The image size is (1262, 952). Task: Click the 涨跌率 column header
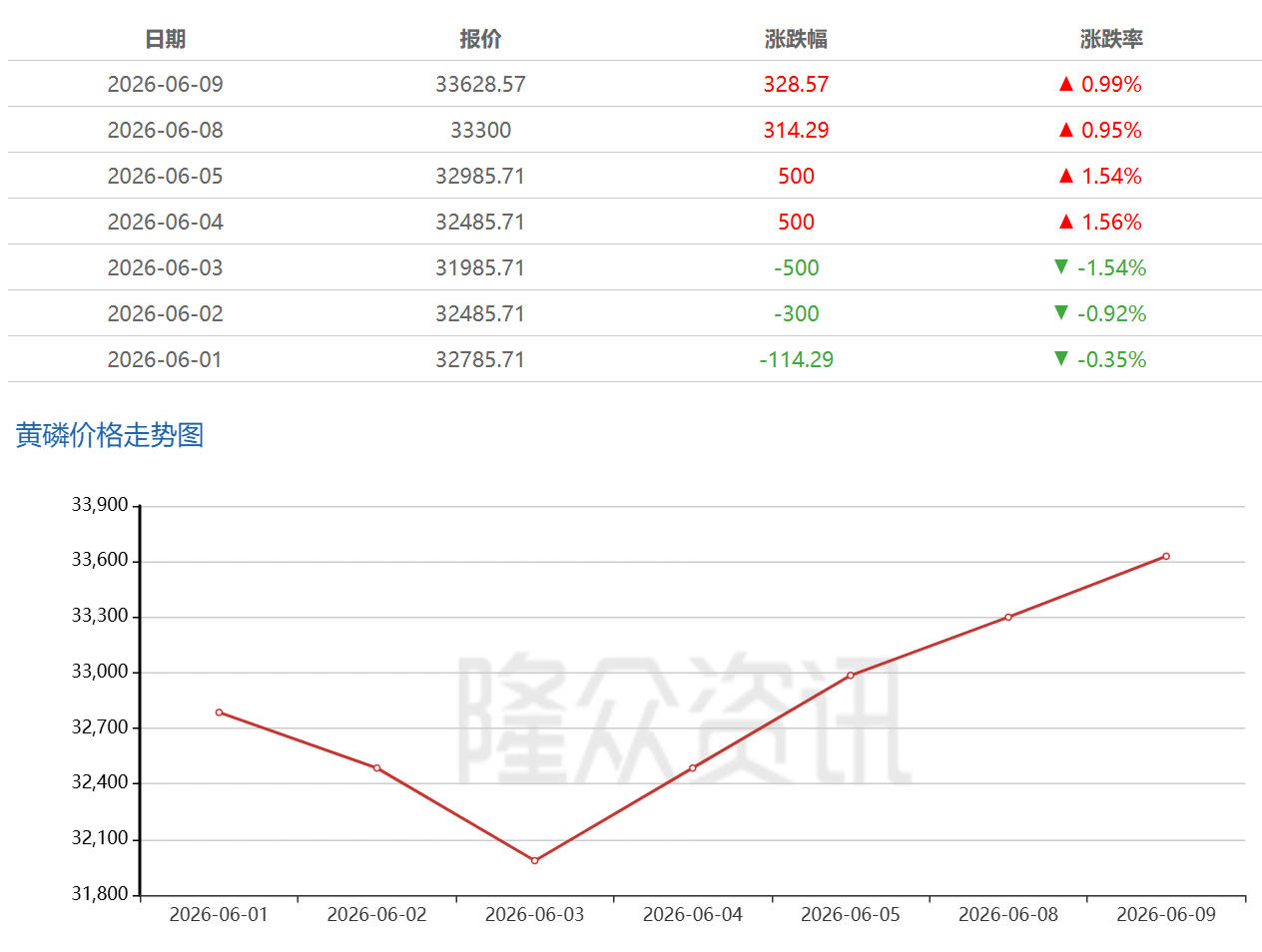pyautogui.click(x=1111, y=39)
